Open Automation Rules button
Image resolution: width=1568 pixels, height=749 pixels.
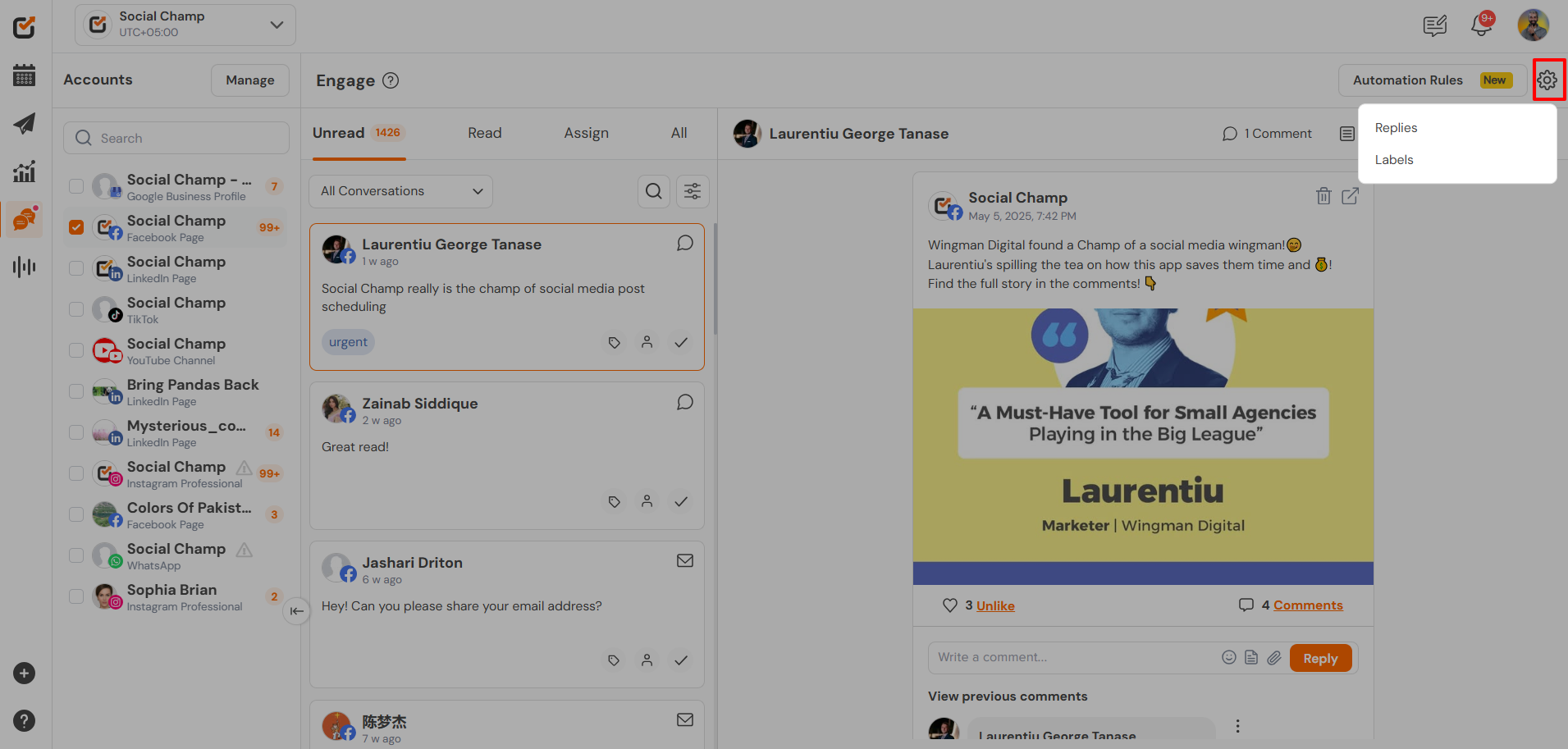coord(1433,80)
